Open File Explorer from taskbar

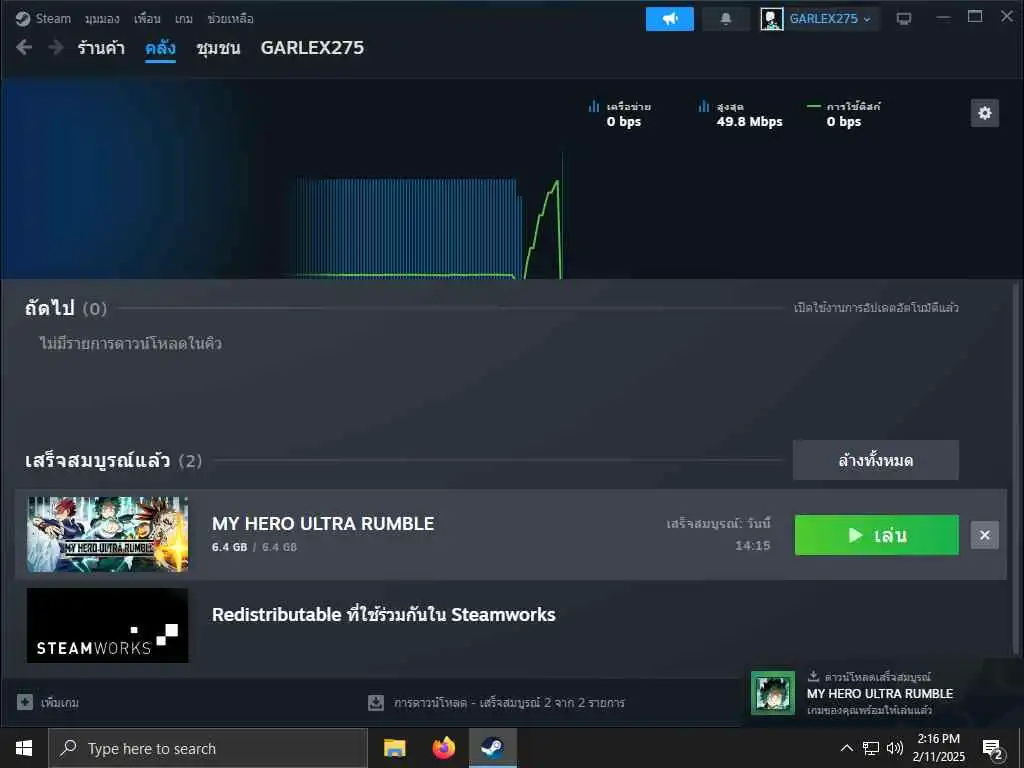coord(394,748)
